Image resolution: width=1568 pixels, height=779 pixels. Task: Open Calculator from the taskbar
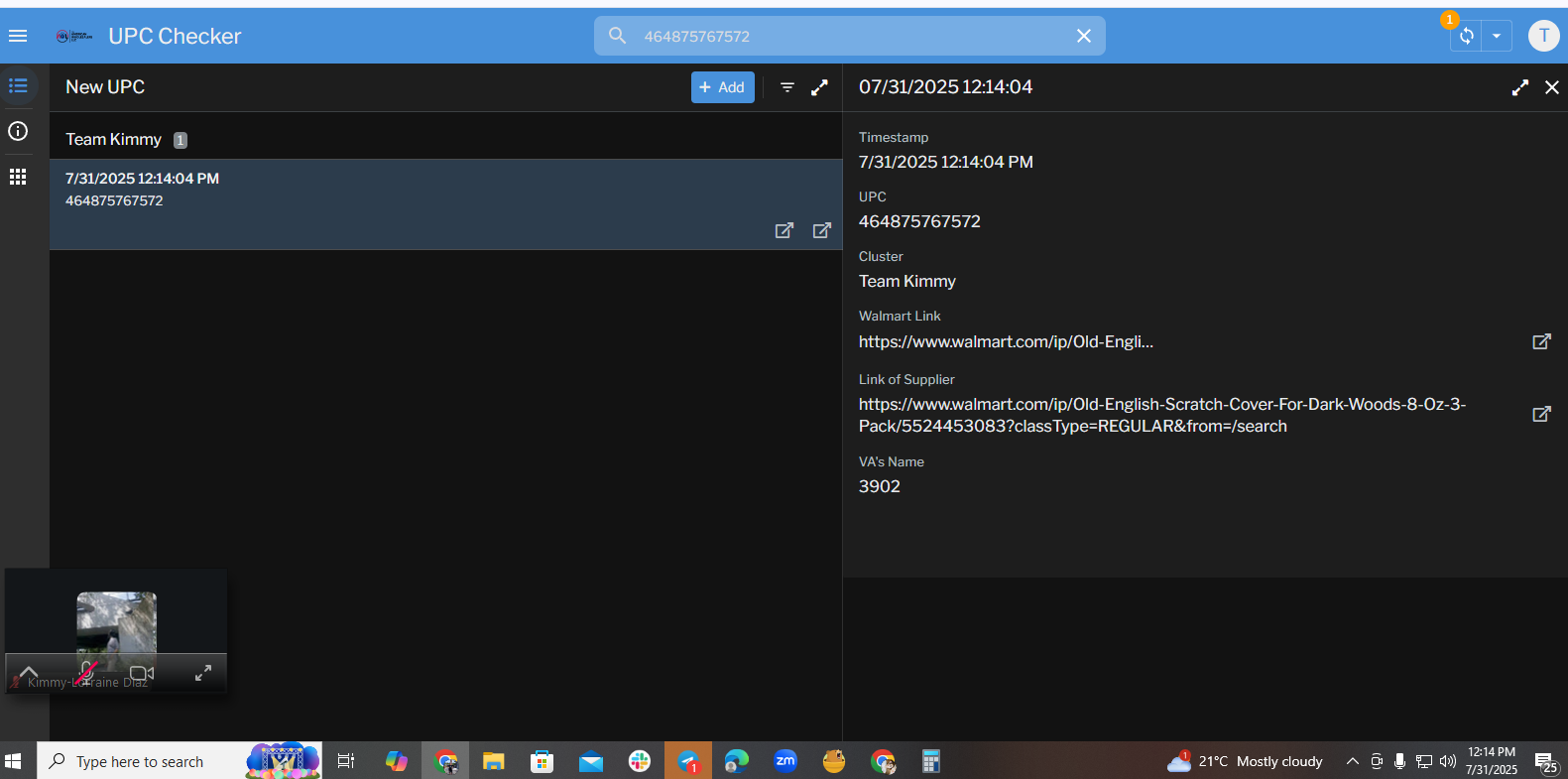pyautogui.click(x=930, y=761)
